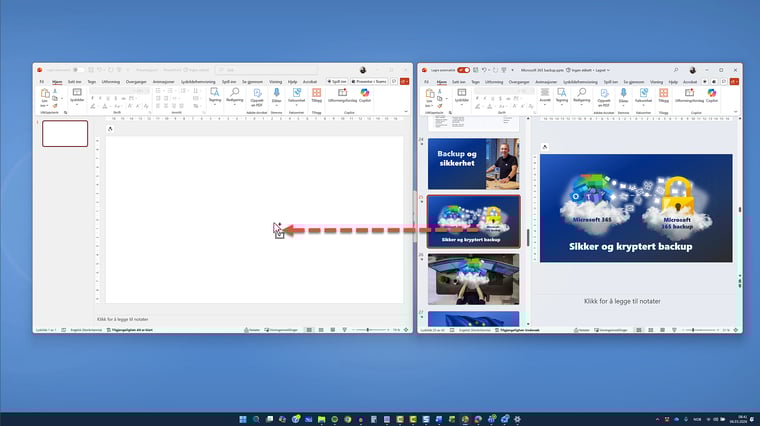760x426 pixels.
Task: Open Visning tab in right window
Action: (656, 81)
